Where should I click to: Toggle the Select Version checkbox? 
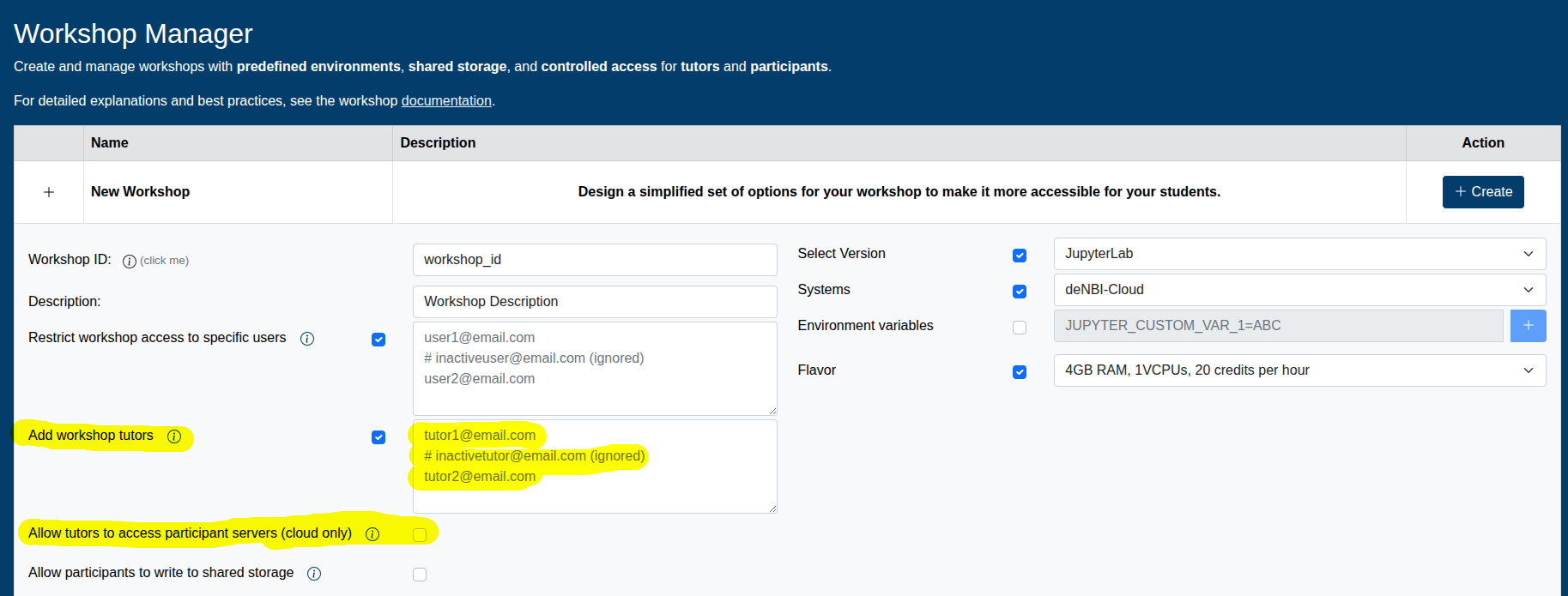click(1020, 256)
